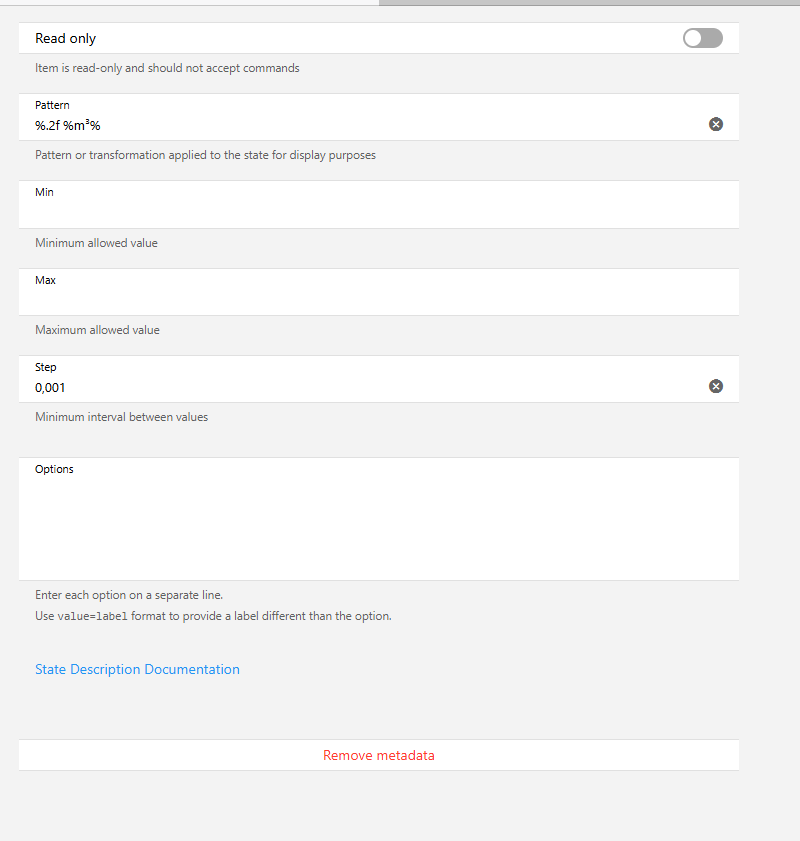This screenshot has width=800, height=841.
Task: Click the Max field label
Action: tap(45, 280)
